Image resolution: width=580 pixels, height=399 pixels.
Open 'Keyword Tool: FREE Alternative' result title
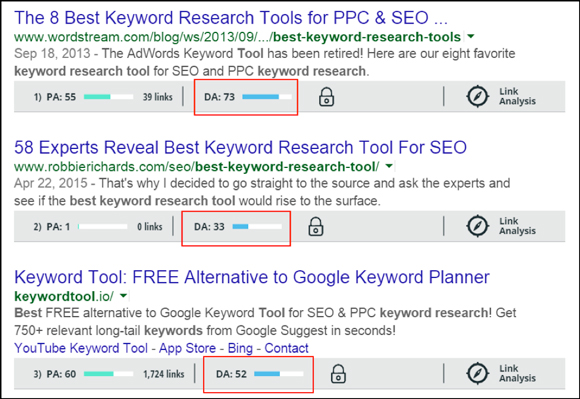pyautogui.click(x=252, y=277)
